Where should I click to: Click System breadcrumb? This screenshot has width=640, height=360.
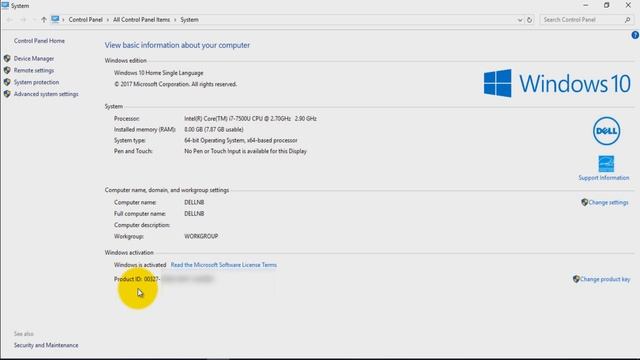pos(189,20)
